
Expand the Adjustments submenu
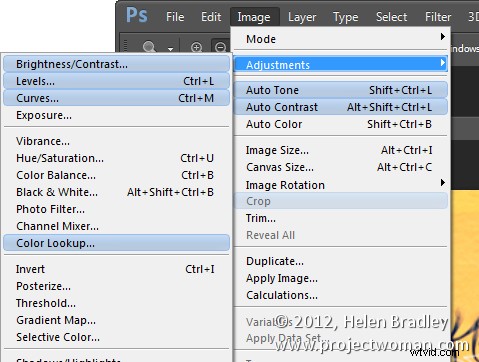pyautogui.click(x=340, y=65)
